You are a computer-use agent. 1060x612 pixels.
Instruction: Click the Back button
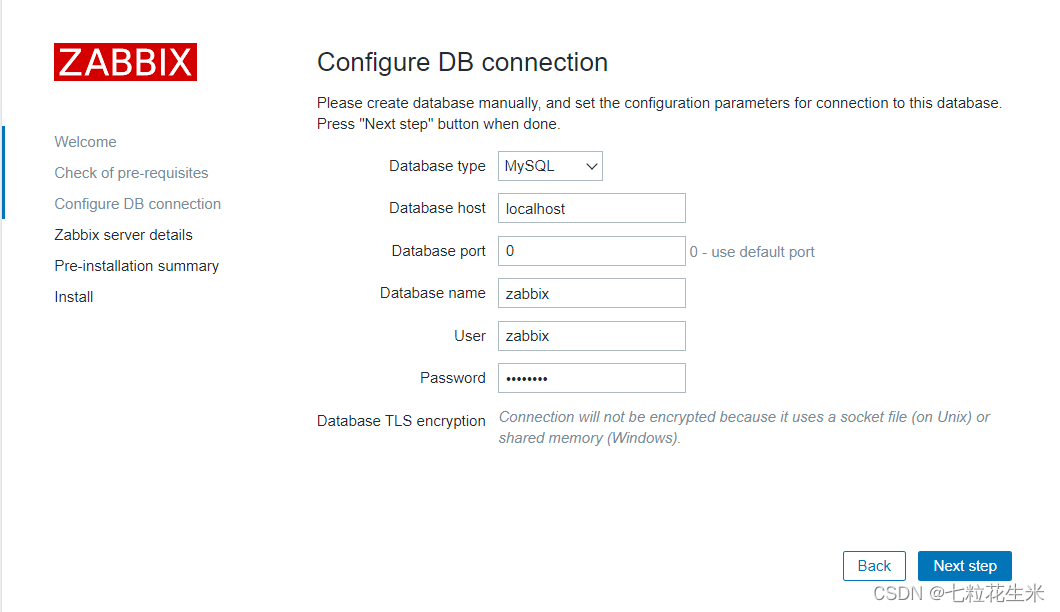coord(874,565)
